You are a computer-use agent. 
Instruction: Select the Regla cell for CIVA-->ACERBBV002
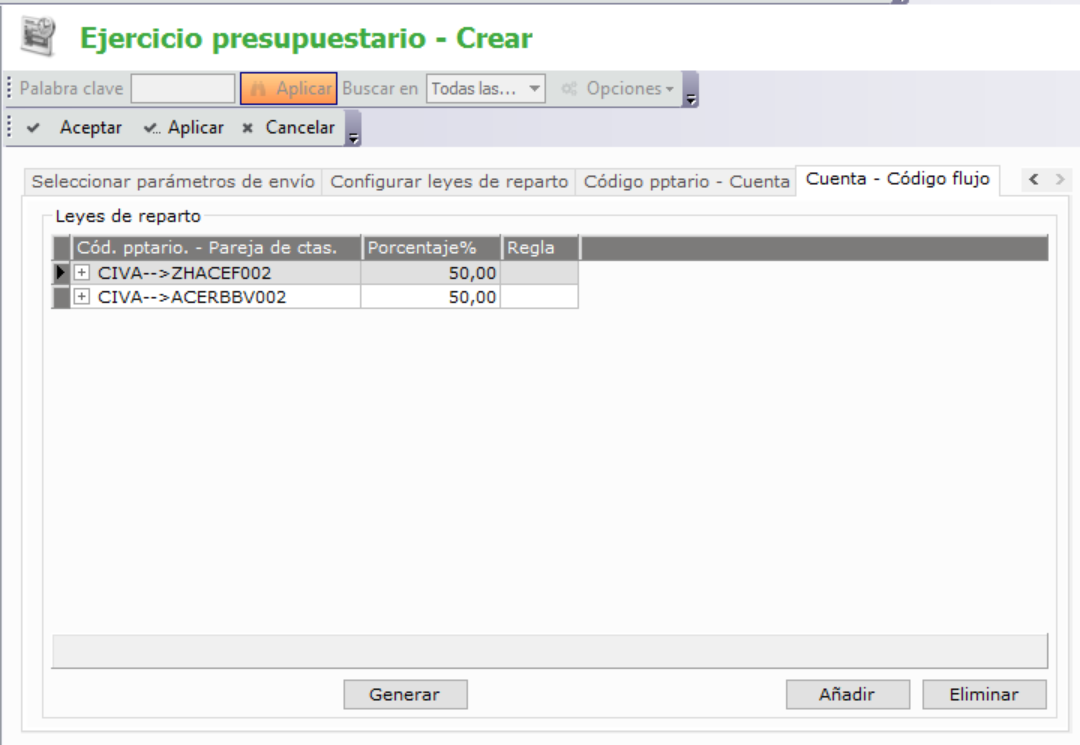[x=539, y=297]
